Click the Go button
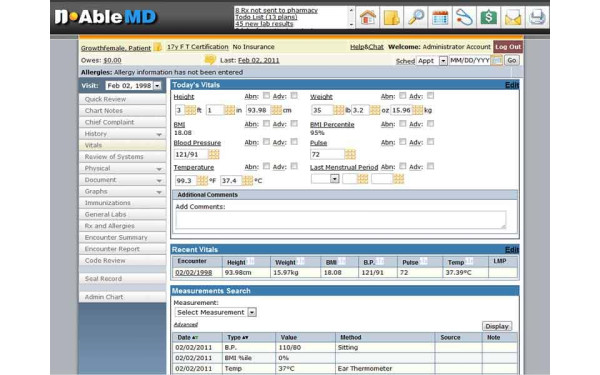Viewport: 600px width, 375px height. 512,60
